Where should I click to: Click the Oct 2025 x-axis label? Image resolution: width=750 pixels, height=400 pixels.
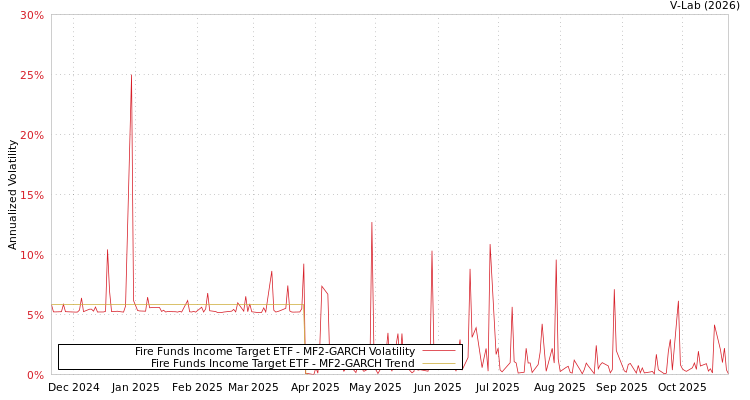[682, 388]
